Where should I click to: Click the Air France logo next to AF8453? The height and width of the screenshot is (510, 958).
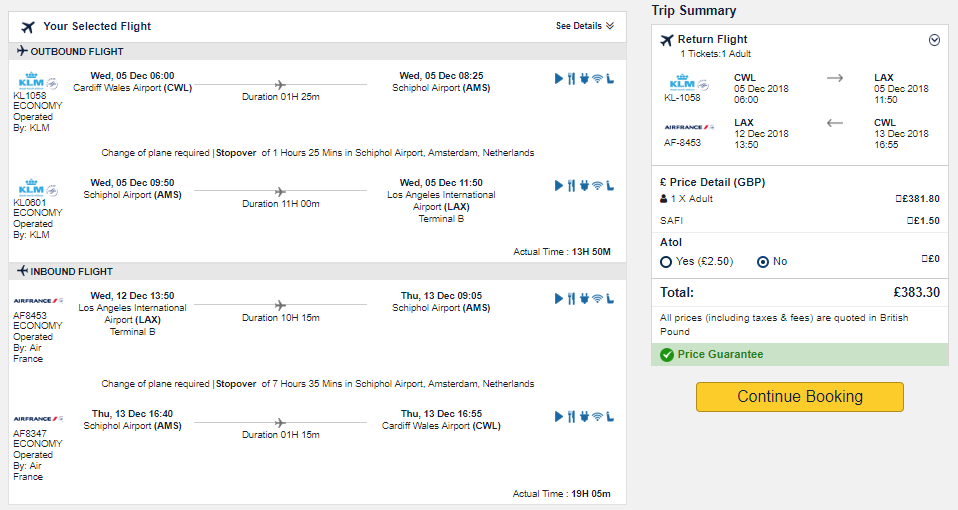pos(38,301)
